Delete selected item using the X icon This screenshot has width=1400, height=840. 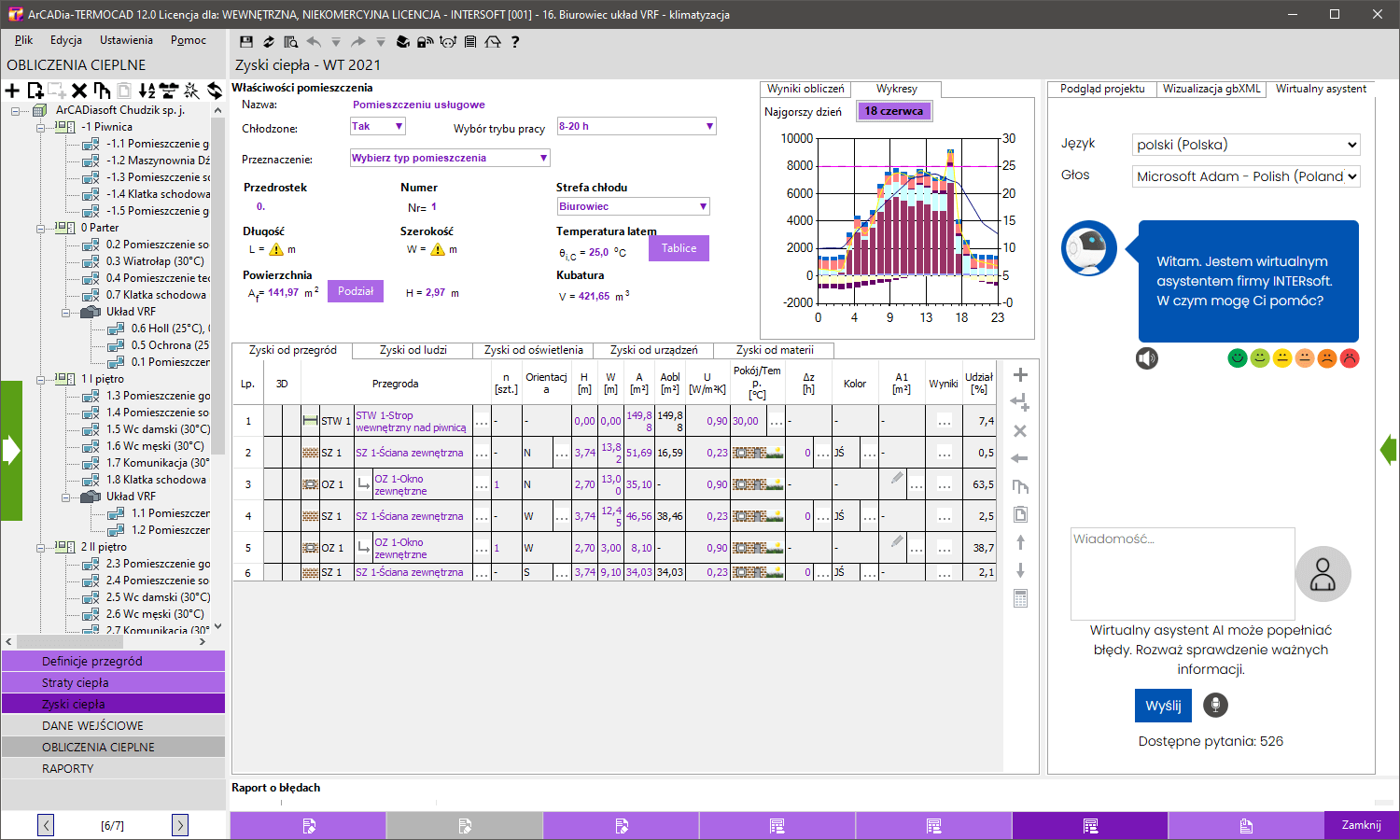coord(78,91)
